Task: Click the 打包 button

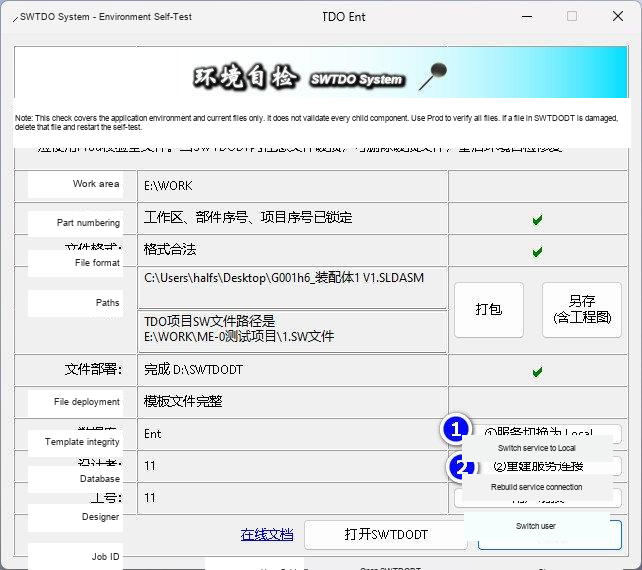Action: (488, 310)
